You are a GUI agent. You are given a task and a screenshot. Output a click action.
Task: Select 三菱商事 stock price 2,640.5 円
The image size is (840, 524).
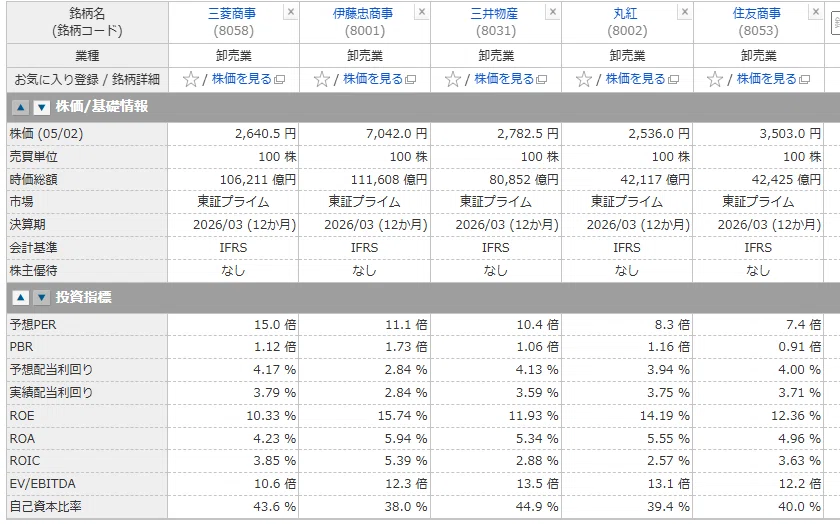point(265,133)
